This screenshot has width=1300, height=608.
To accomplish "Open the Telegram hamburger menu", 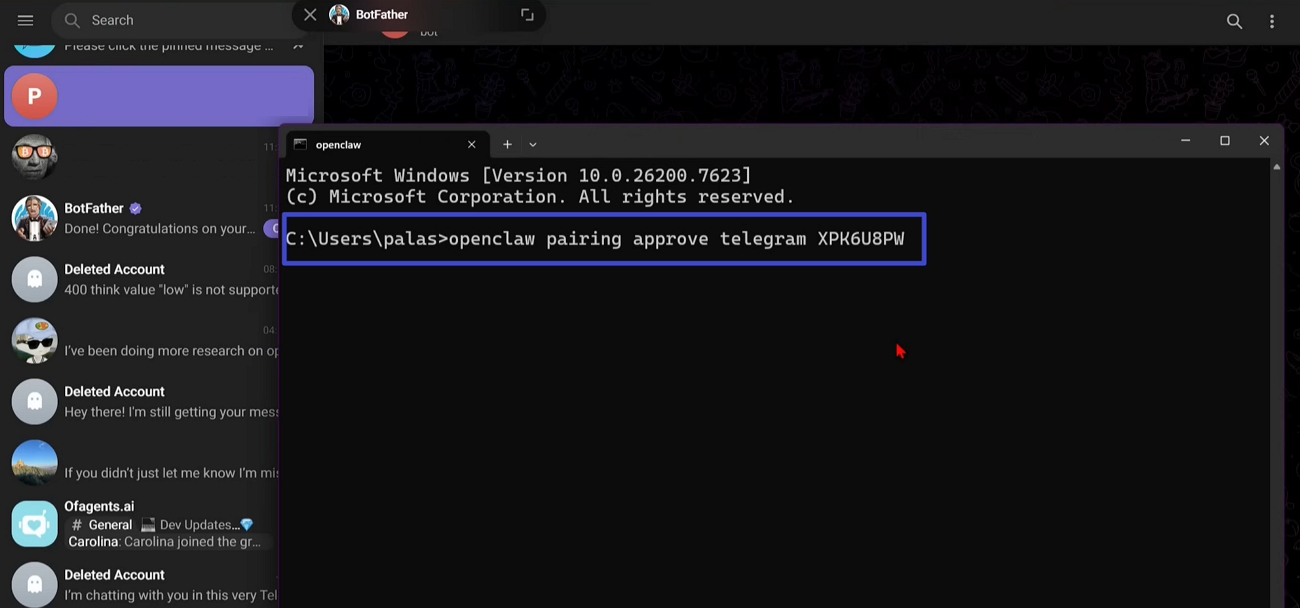I will (x=26, y=20).
